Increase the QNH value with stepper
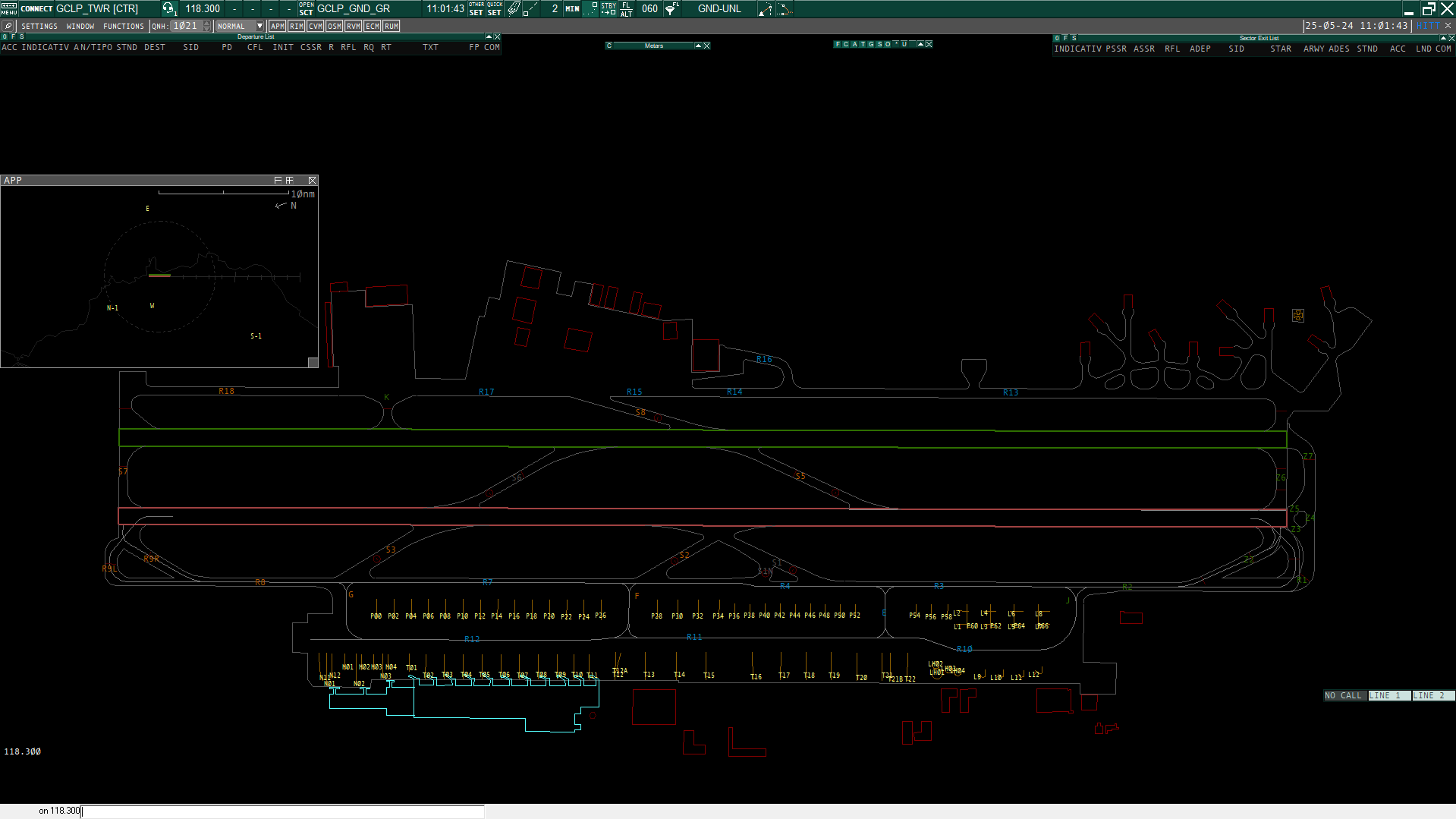 coord(207,23)
